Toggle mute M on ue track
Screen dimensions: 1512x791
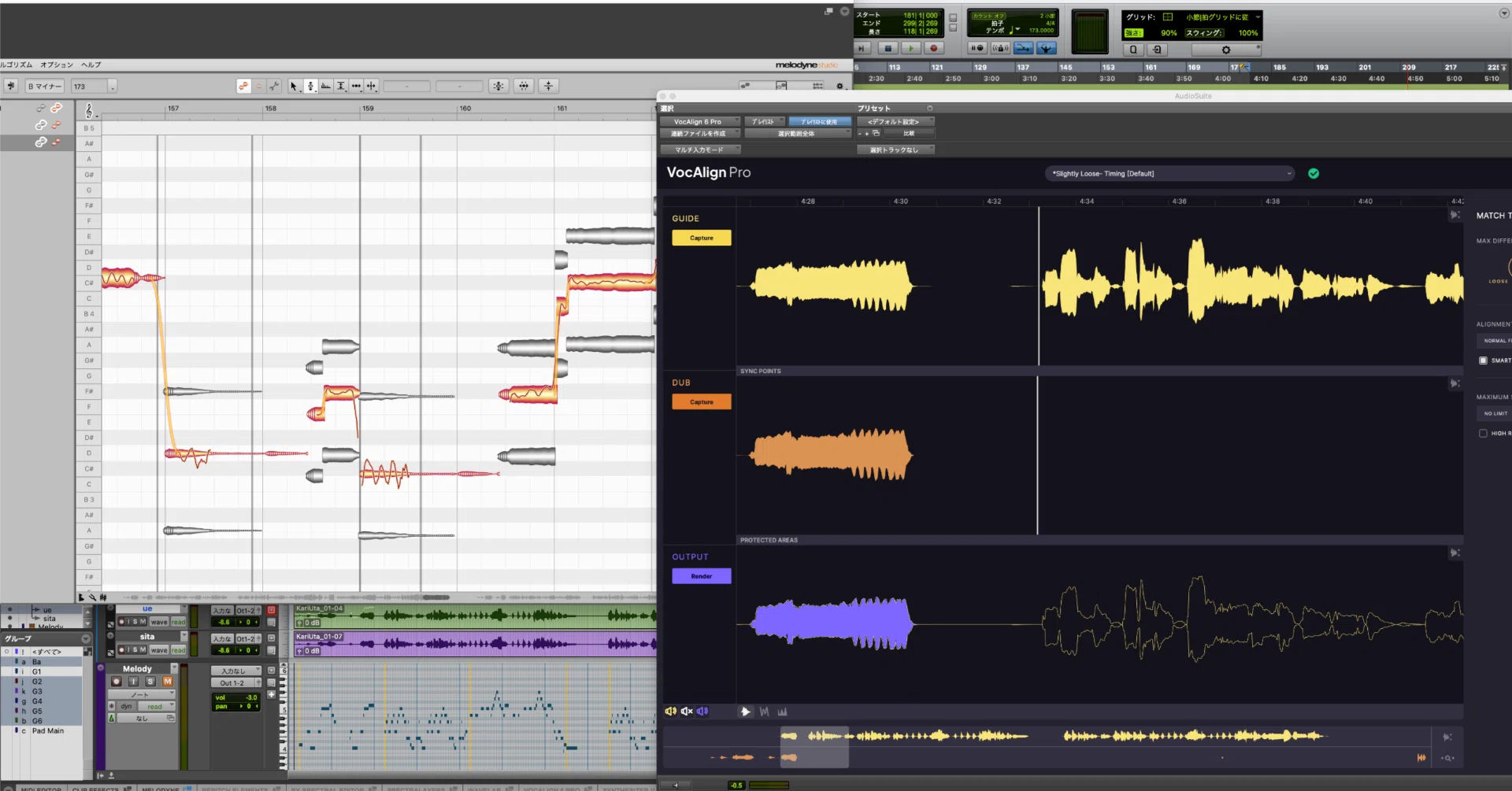(x=143, y=622)
